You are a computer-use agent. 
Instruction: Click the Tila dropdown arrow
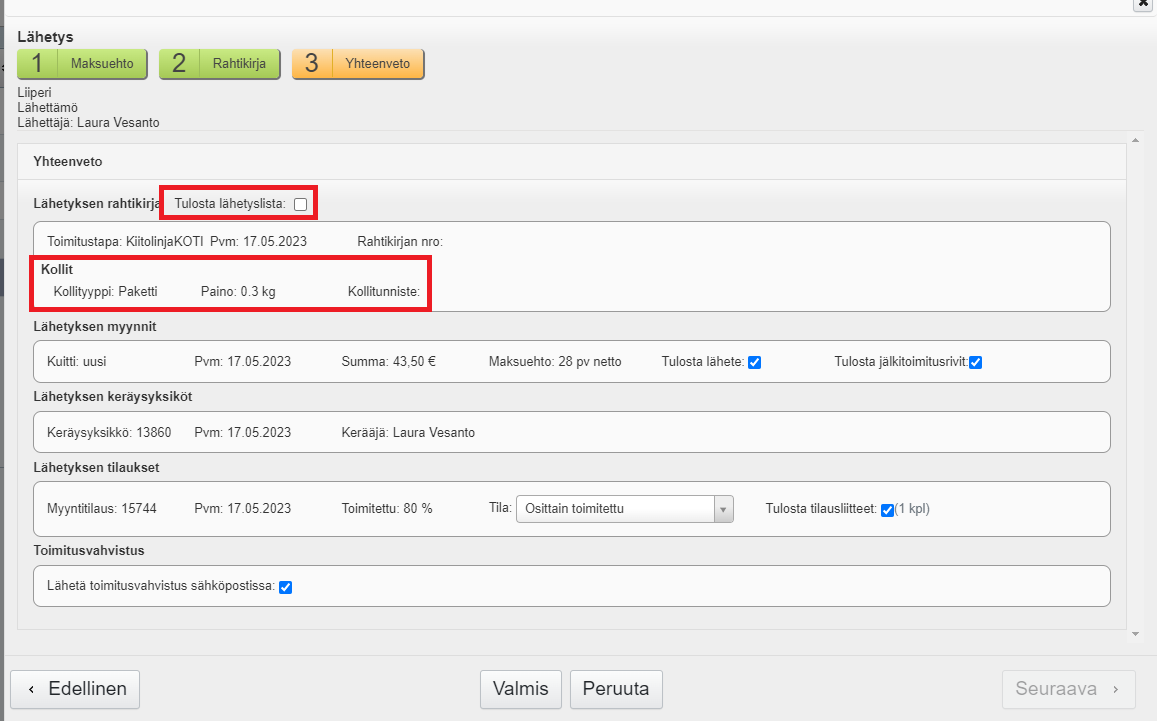[x=723, y=509]
